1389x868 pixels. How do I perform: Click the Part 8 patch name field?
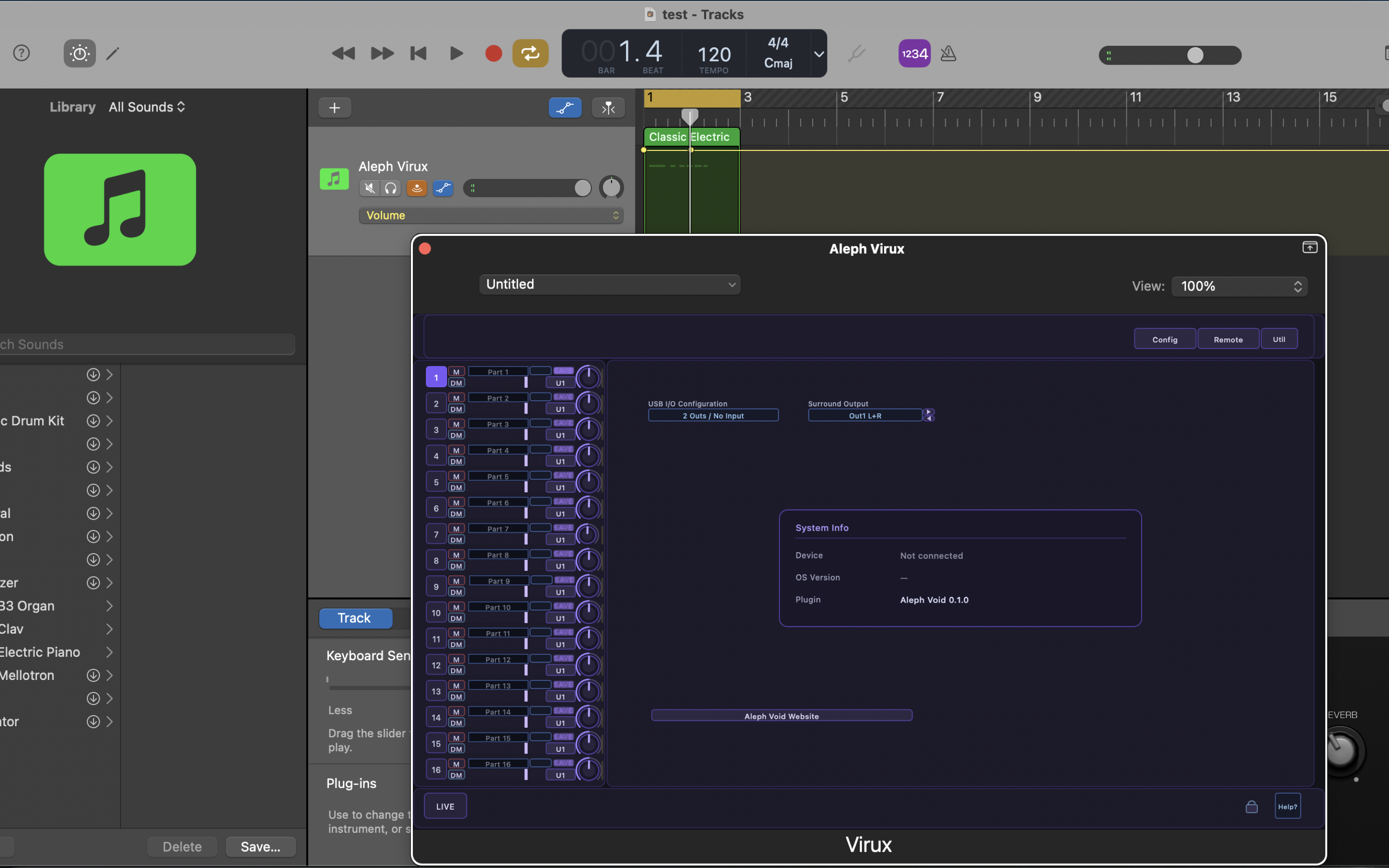(x=498, y=555)
